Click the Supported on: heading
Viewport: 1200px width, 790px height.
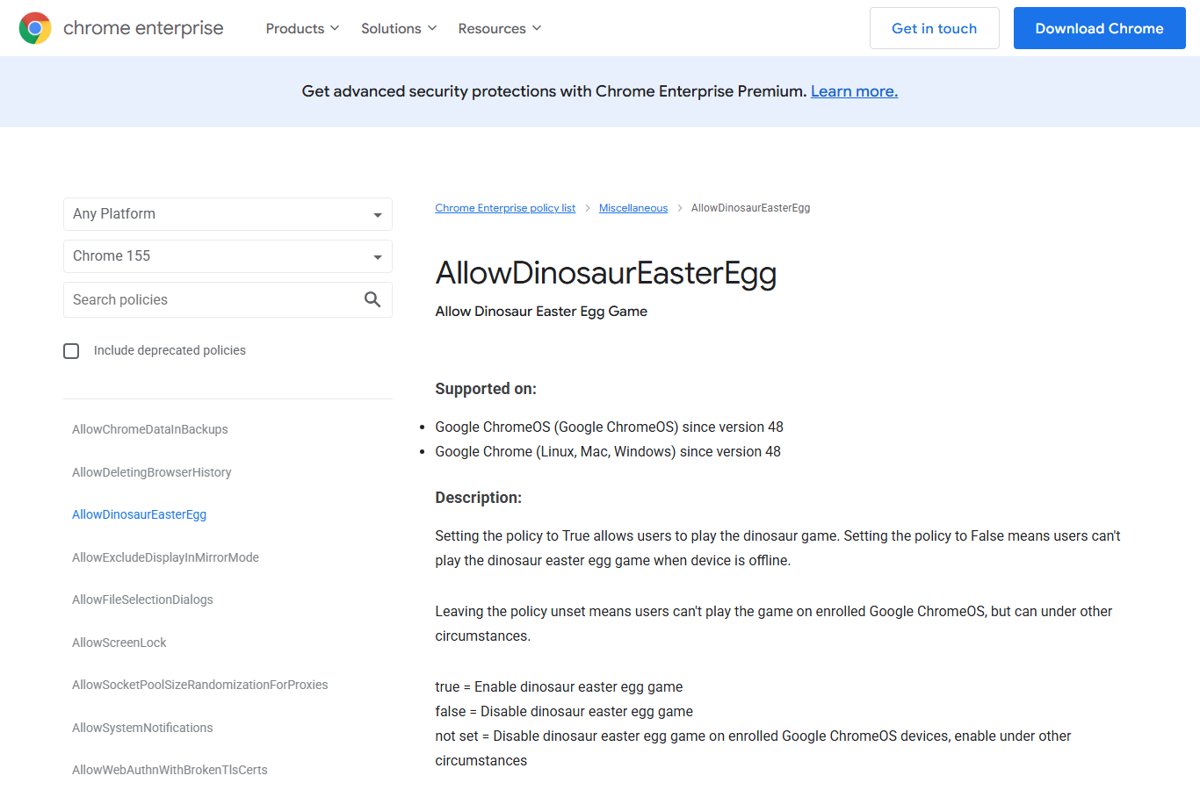(x=486, y=389)
